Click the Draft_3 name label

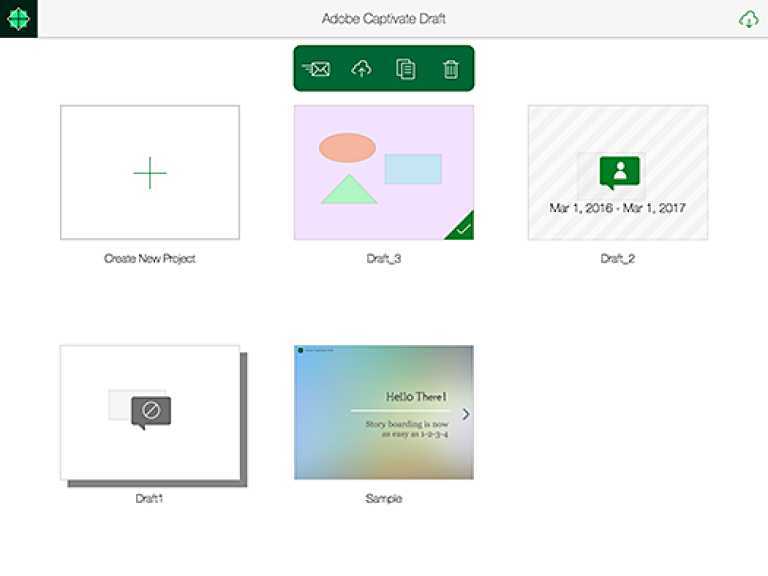click(x=383, y=259)
